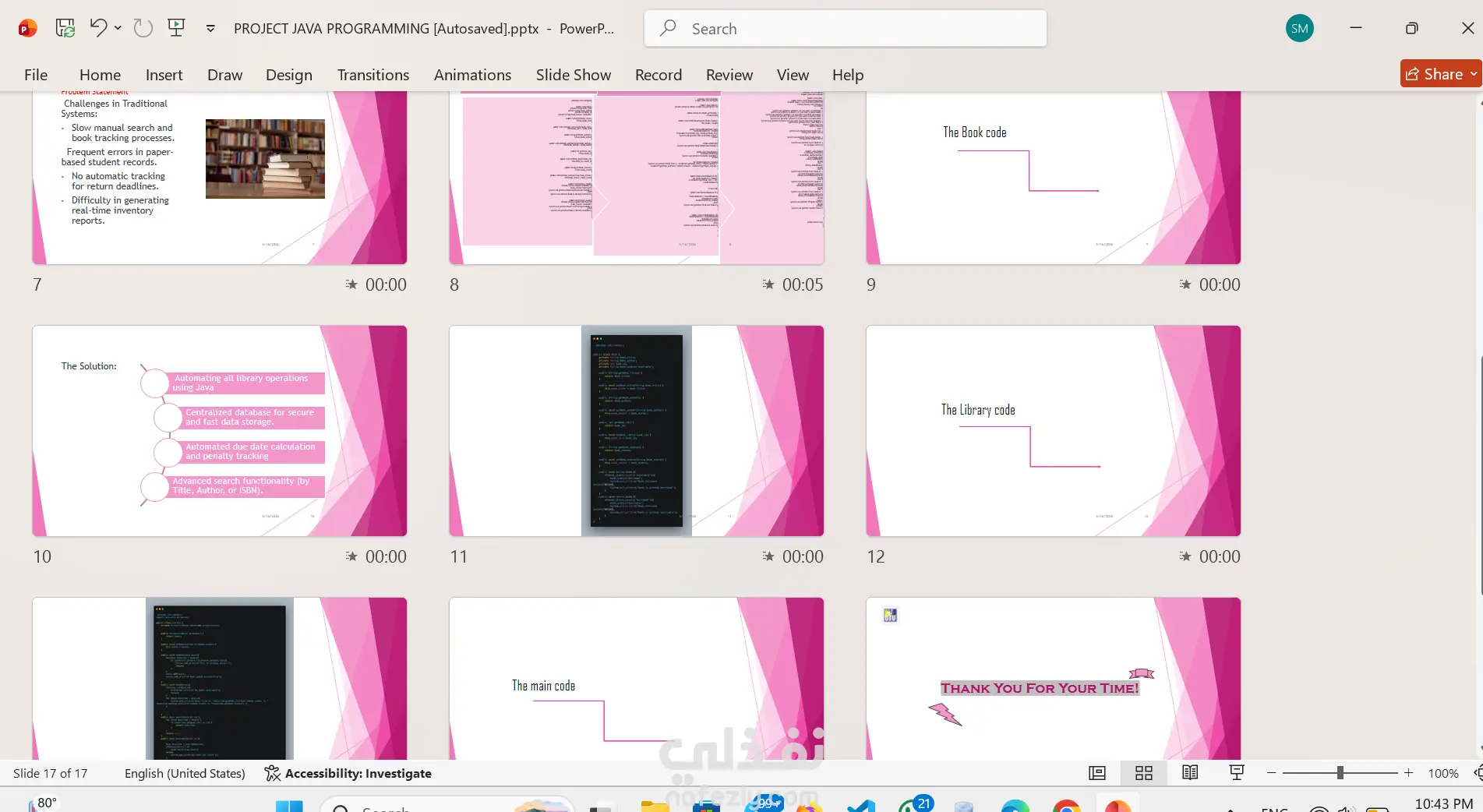Select 'The Library code' slide 12 thumbnail
Viewport: 1483px width, 812px height.
coord(1054,431)
